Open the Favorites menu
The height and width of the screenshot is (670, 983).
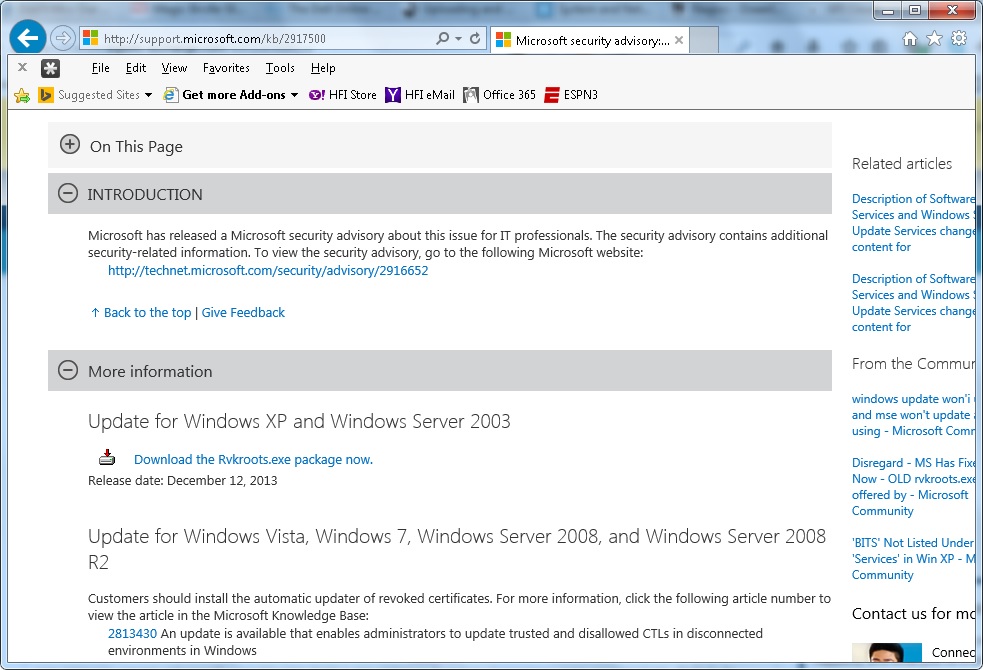click(226, 68)
